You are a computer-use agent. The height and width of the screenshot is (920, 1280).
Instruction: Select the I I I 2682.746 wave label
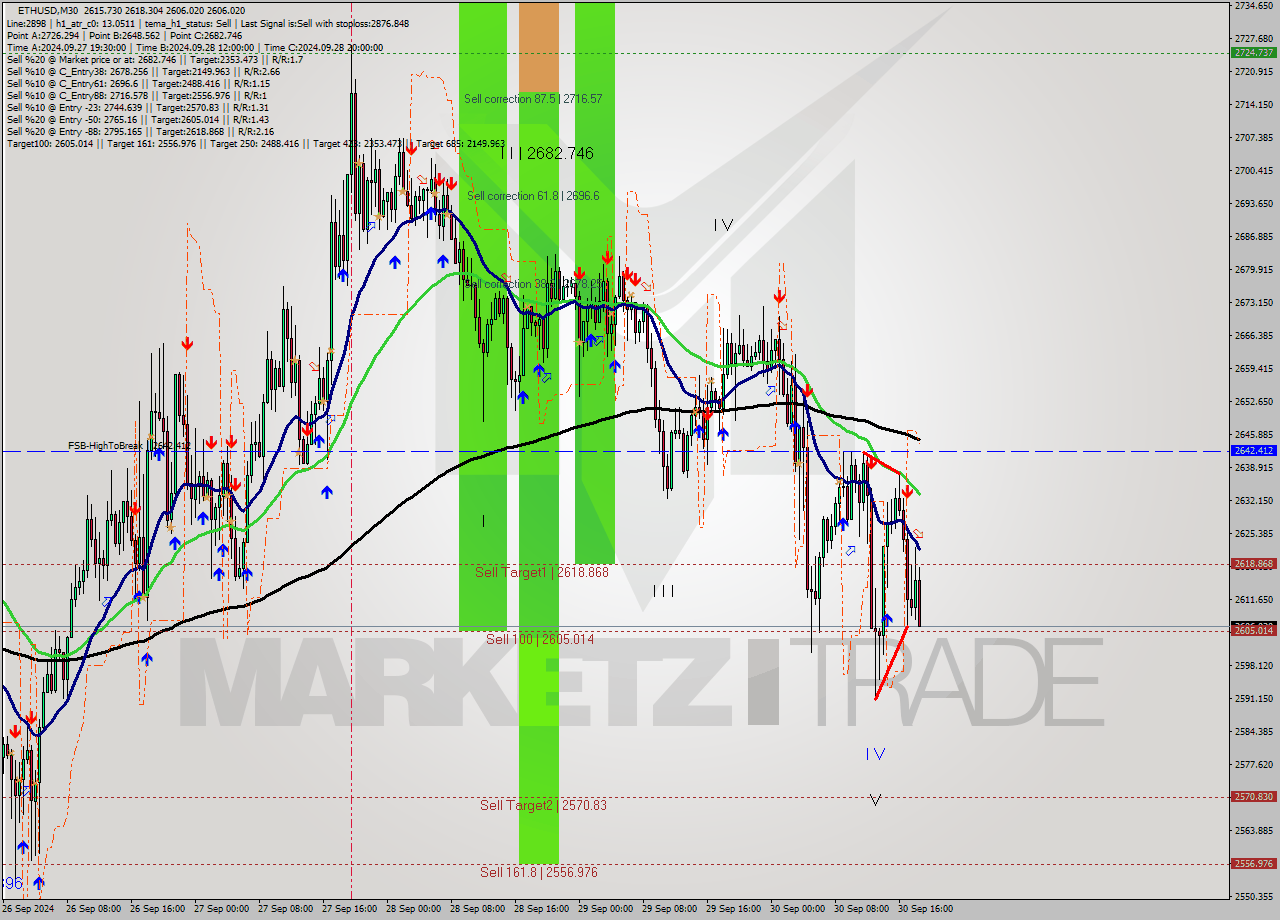pos(547,153)
